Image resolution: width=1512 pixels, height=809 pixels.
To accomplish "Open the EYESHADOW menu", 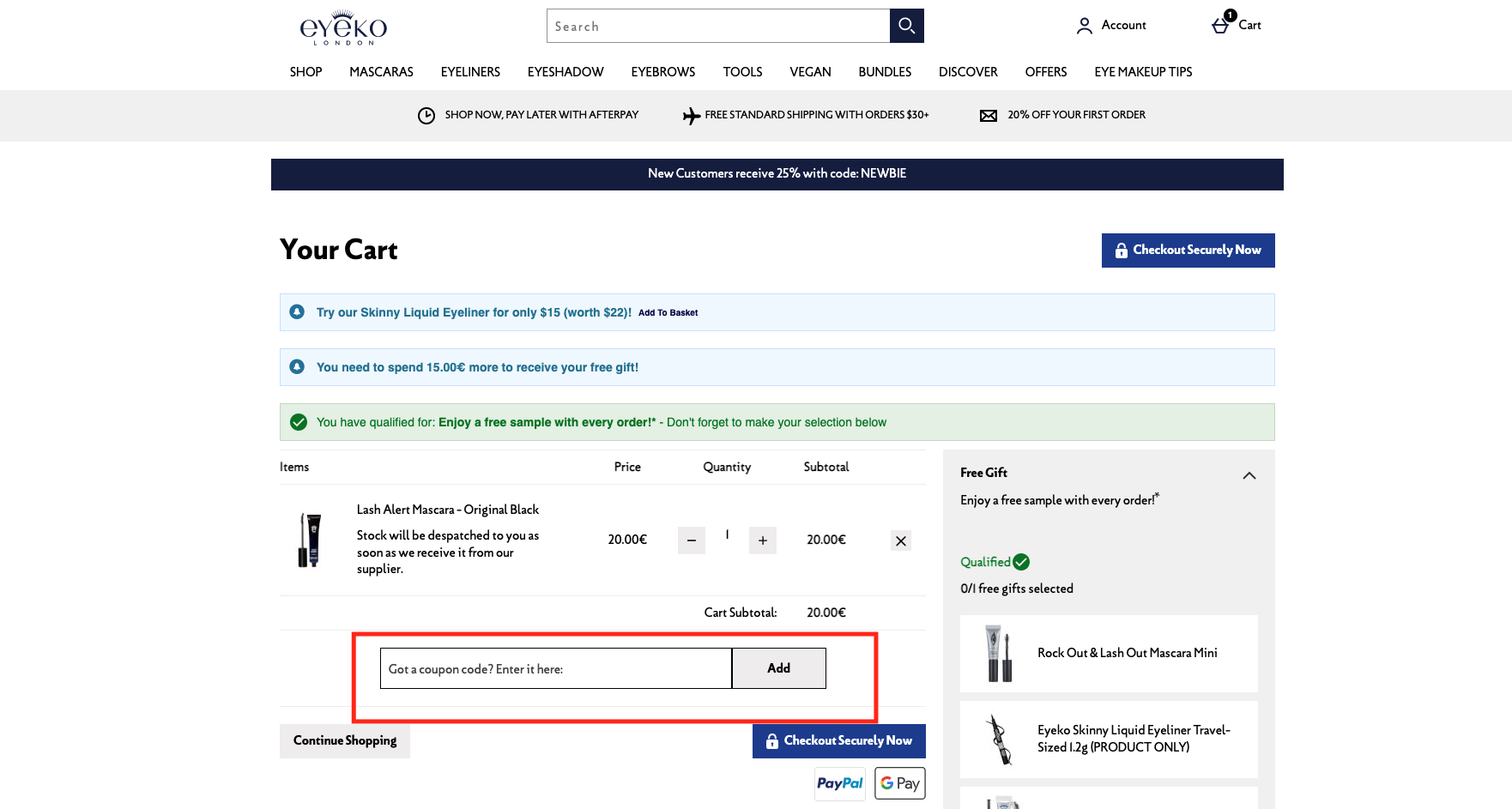I will tap(565, 72).
